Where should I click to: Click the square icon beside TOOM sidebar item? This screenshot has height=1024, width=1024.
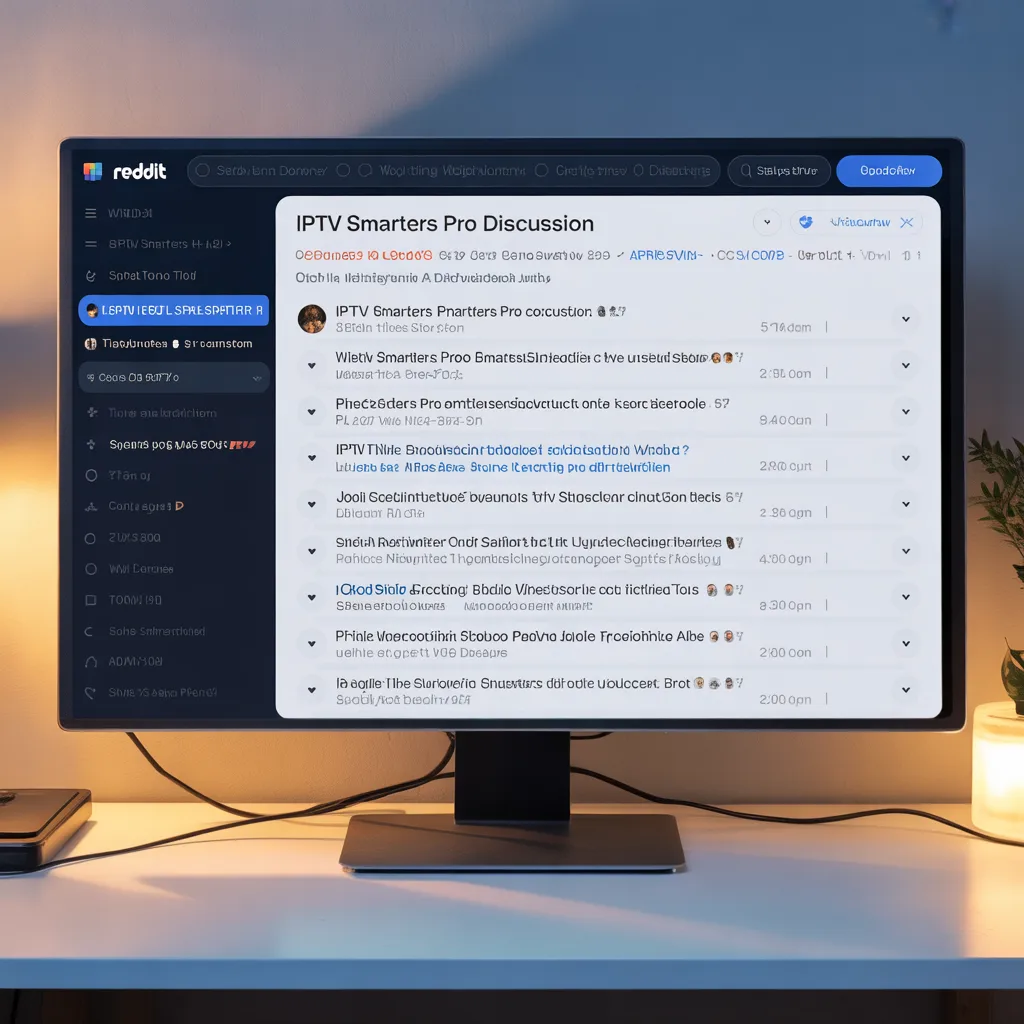[91, 600]
